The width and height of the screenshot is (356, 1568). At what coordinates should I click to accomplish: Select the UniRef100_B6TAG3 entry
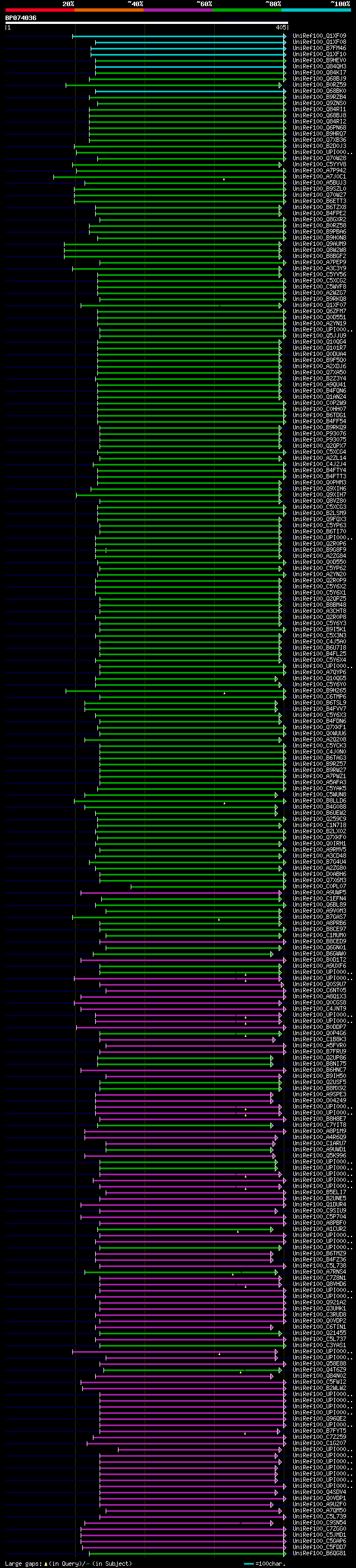click(319, 759)
